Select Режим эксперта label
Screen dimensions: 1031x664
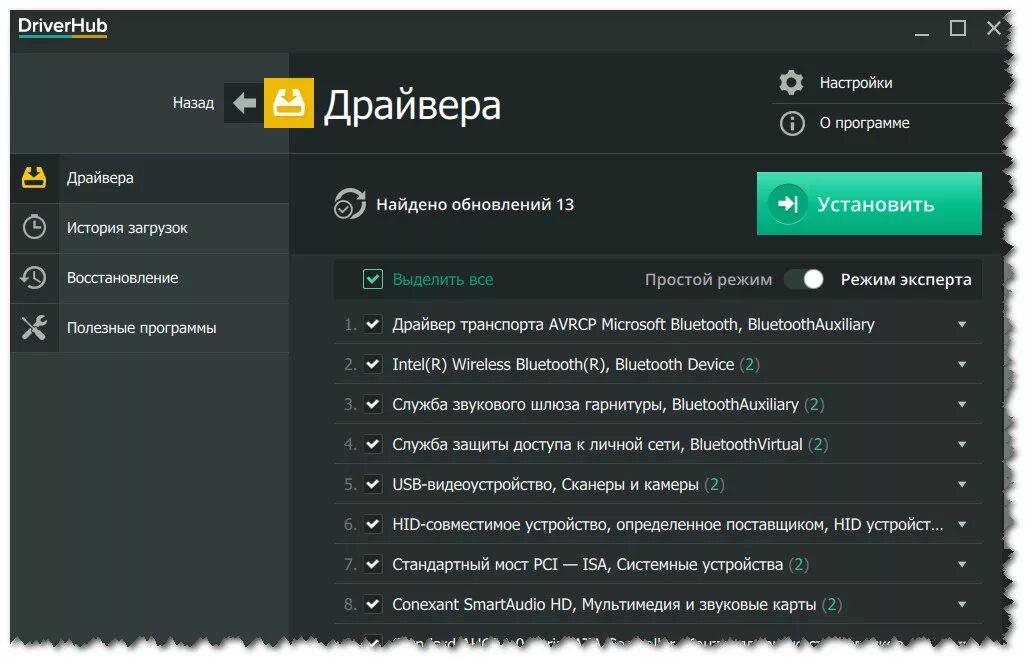905,279
